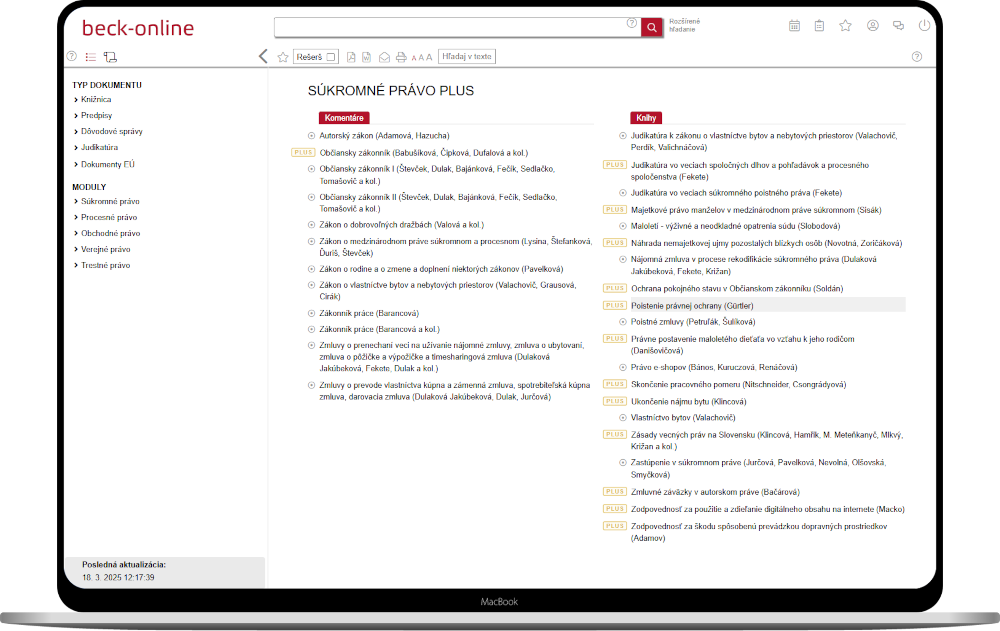This screenshot has width=1000, height=631.
Task: Send the document by email envelope icon
Action: pos(384,57)
